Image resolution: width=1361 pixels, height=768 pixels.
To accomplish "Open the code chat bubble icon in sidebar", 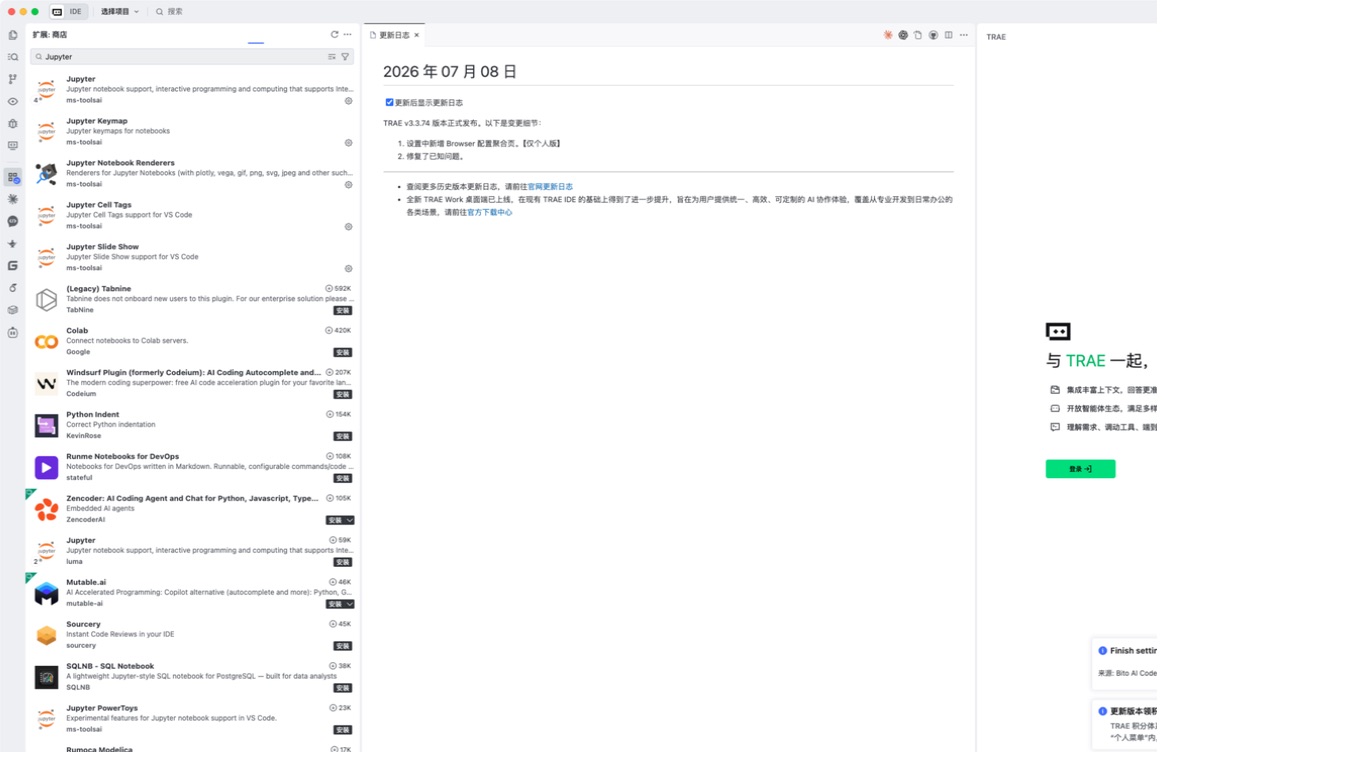I will [13, 221].
